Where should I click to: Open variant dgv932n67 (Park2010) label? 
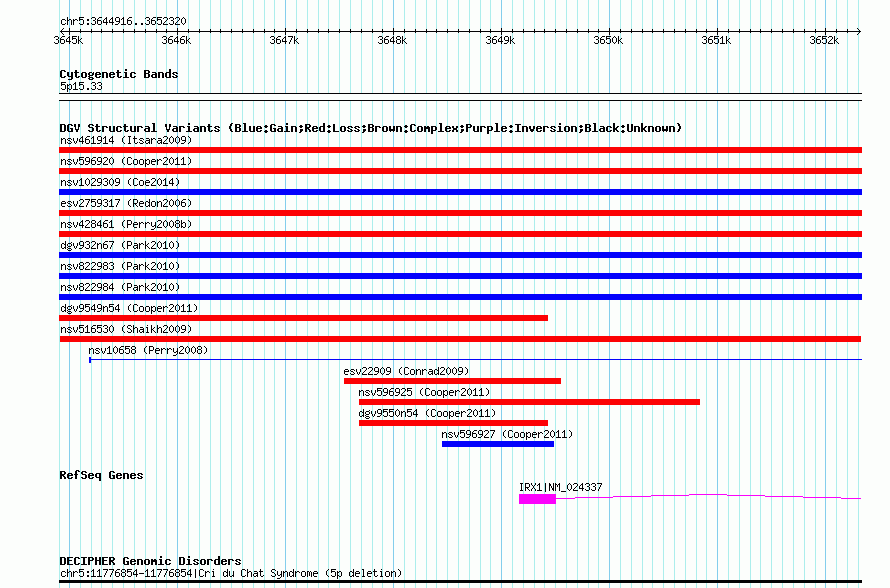click(120, 245)
